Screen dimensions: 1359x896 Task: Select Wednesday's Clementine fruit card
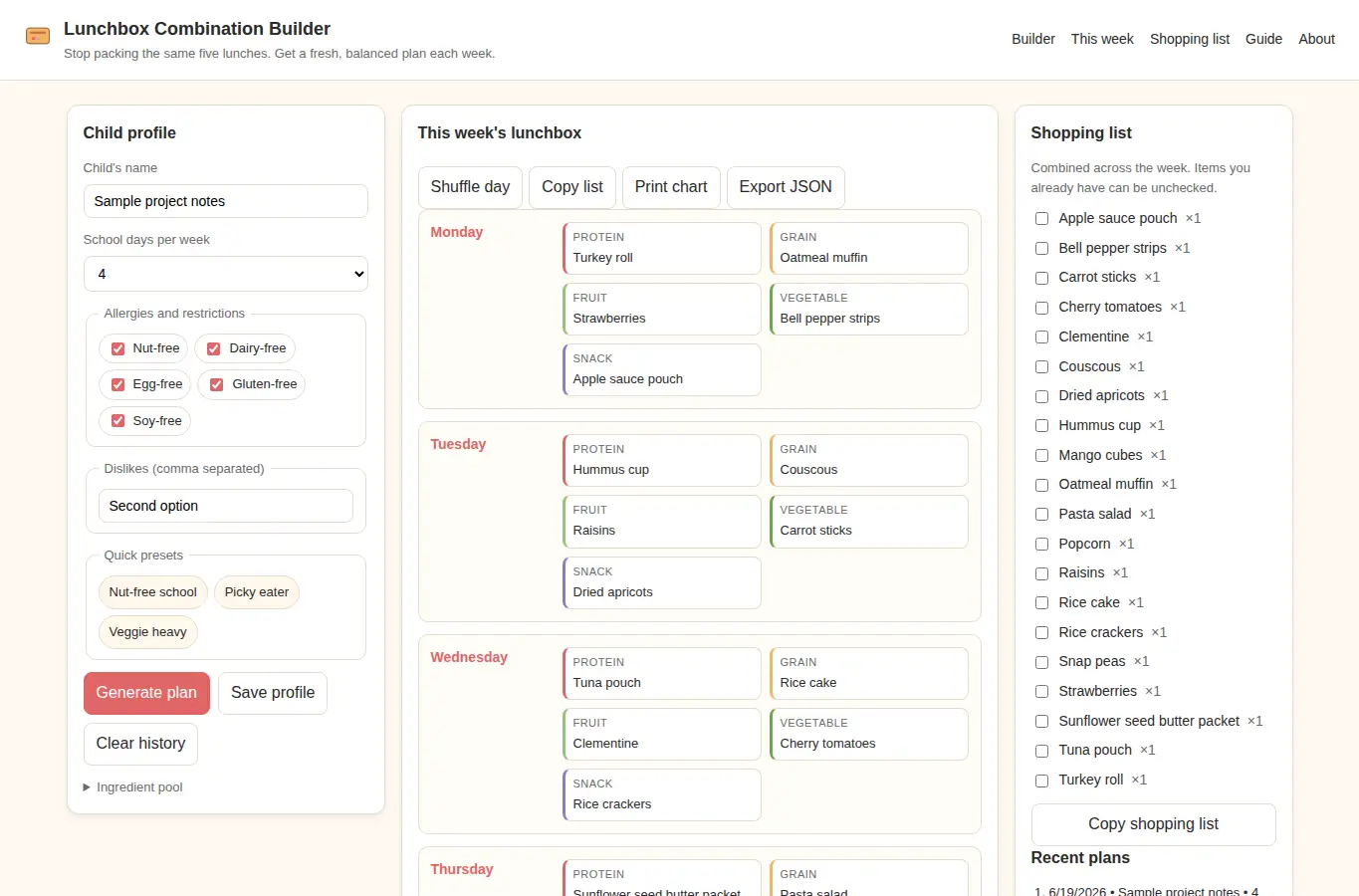tap(662, 734)
